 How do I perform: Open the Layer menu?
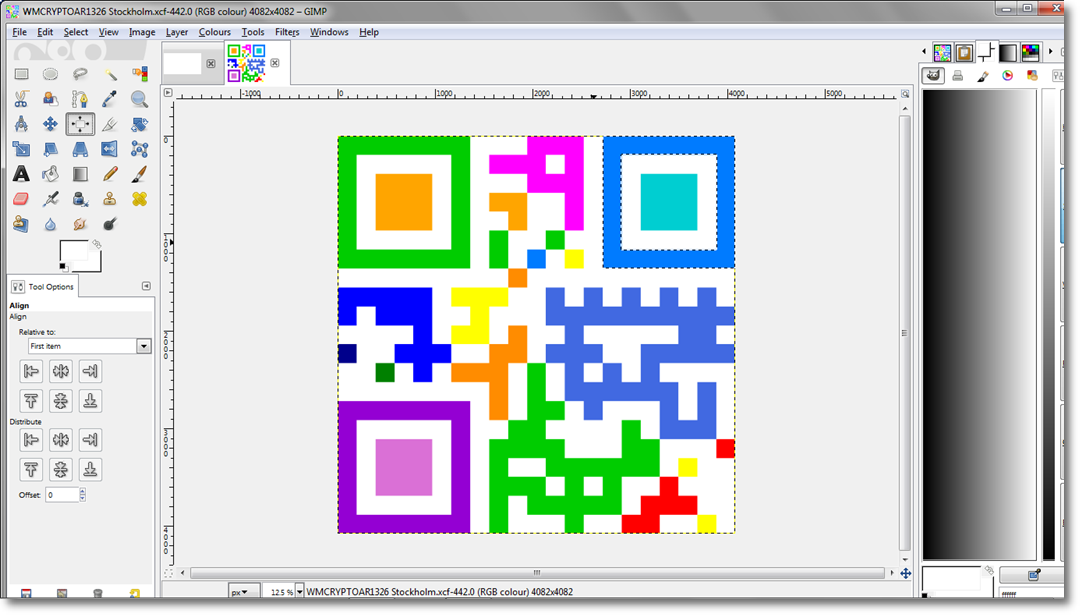(176, 32)
